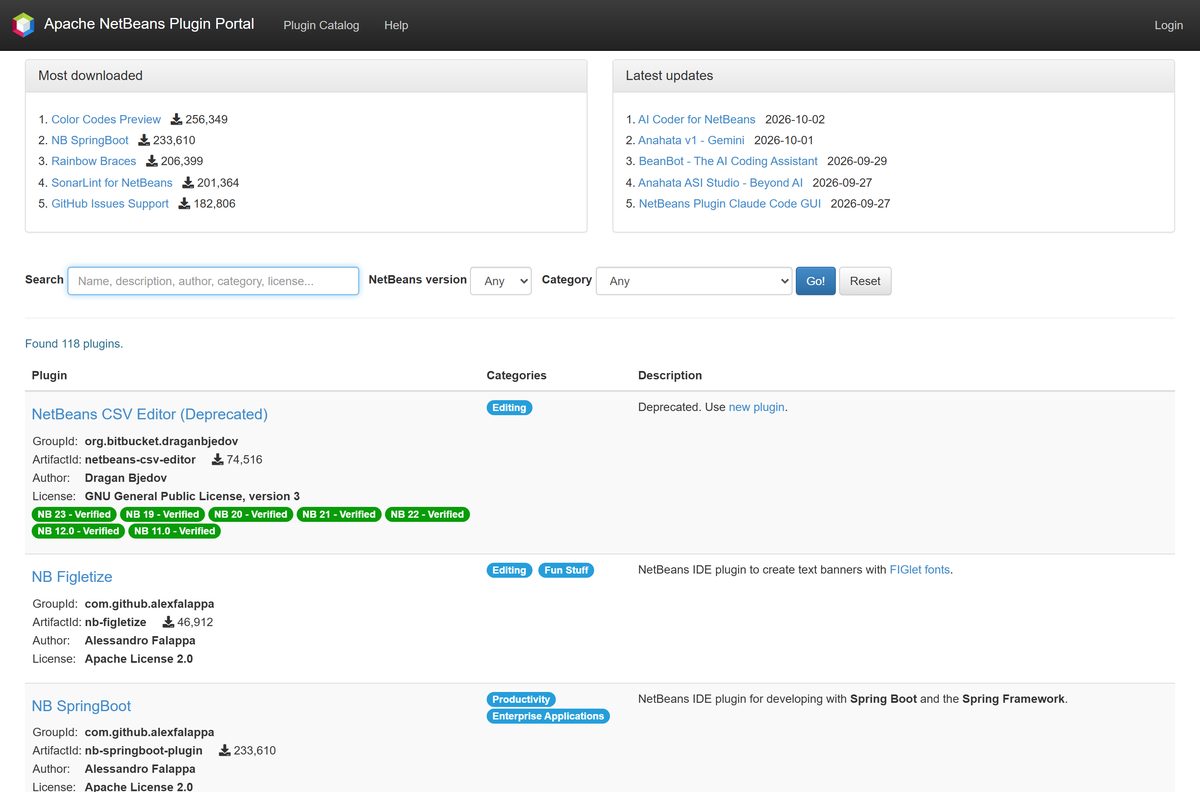This screenshot has width=1200, height=792.
Task: Click ArtifactId nb-figletize text
Action: (115, 622)
